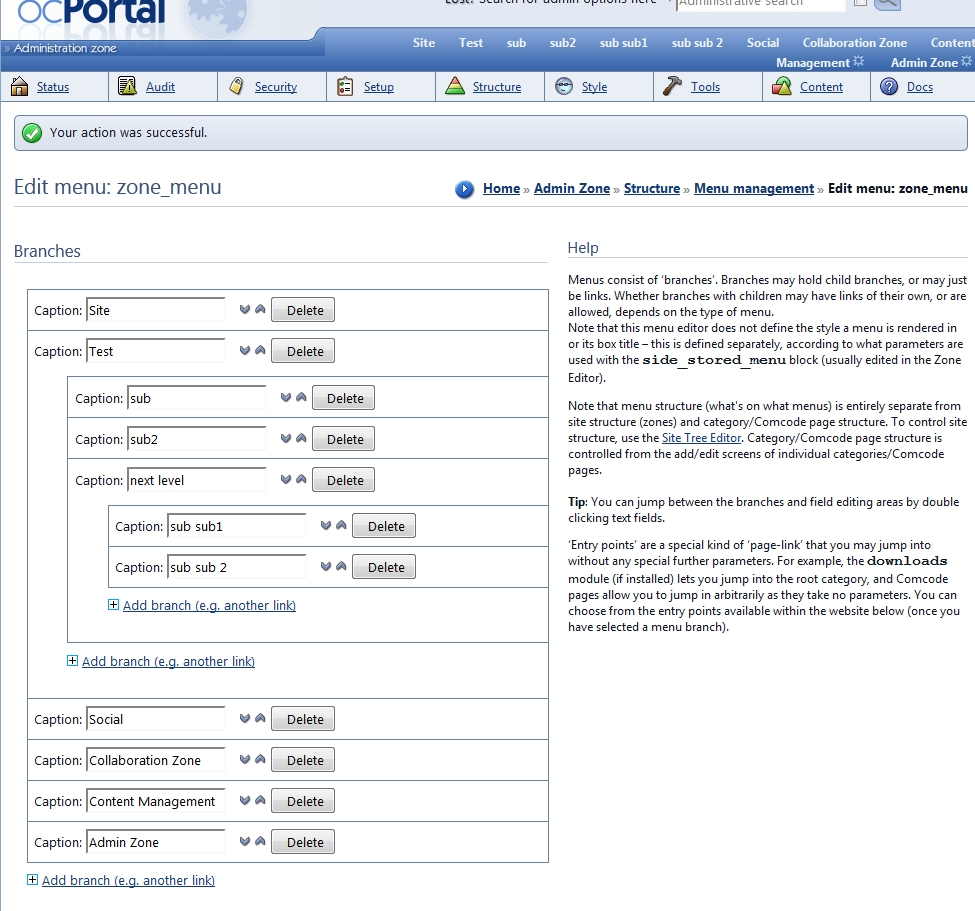
Task: Open the Docs question mark icon
Action: click(889, 87)
